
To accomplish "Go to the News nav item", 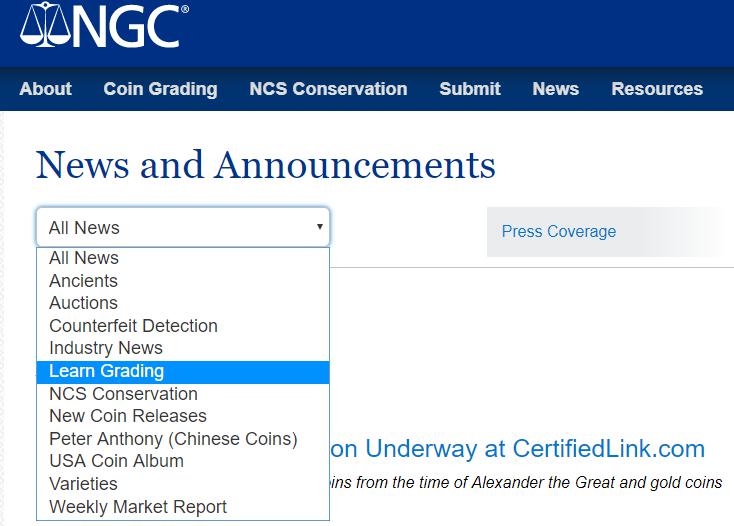I will 556,89.
